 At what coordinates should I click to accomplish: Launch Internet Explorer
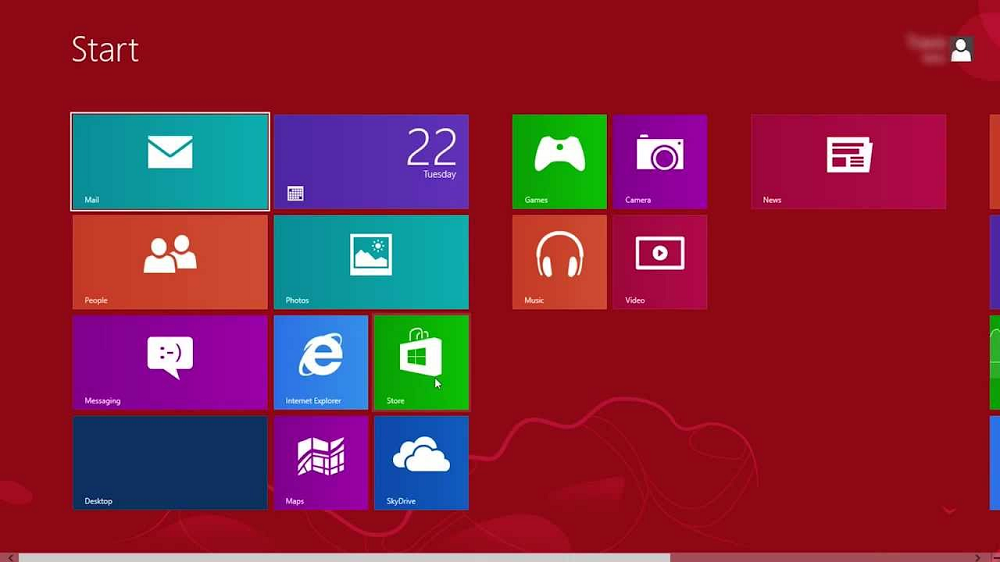[x=321, y=362]
